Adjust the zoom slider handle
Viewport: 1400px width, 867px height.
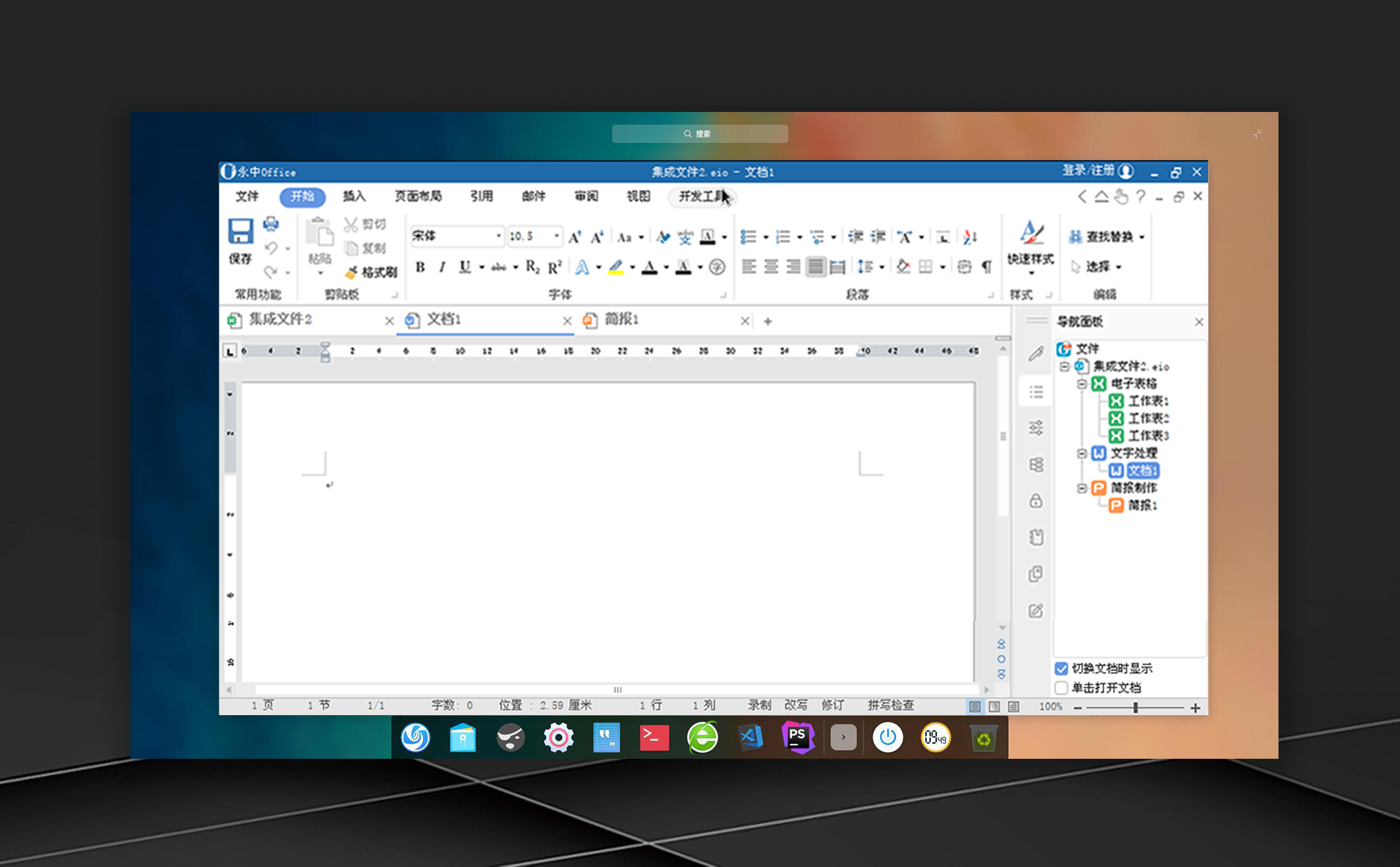click(x=1135, y=708)
